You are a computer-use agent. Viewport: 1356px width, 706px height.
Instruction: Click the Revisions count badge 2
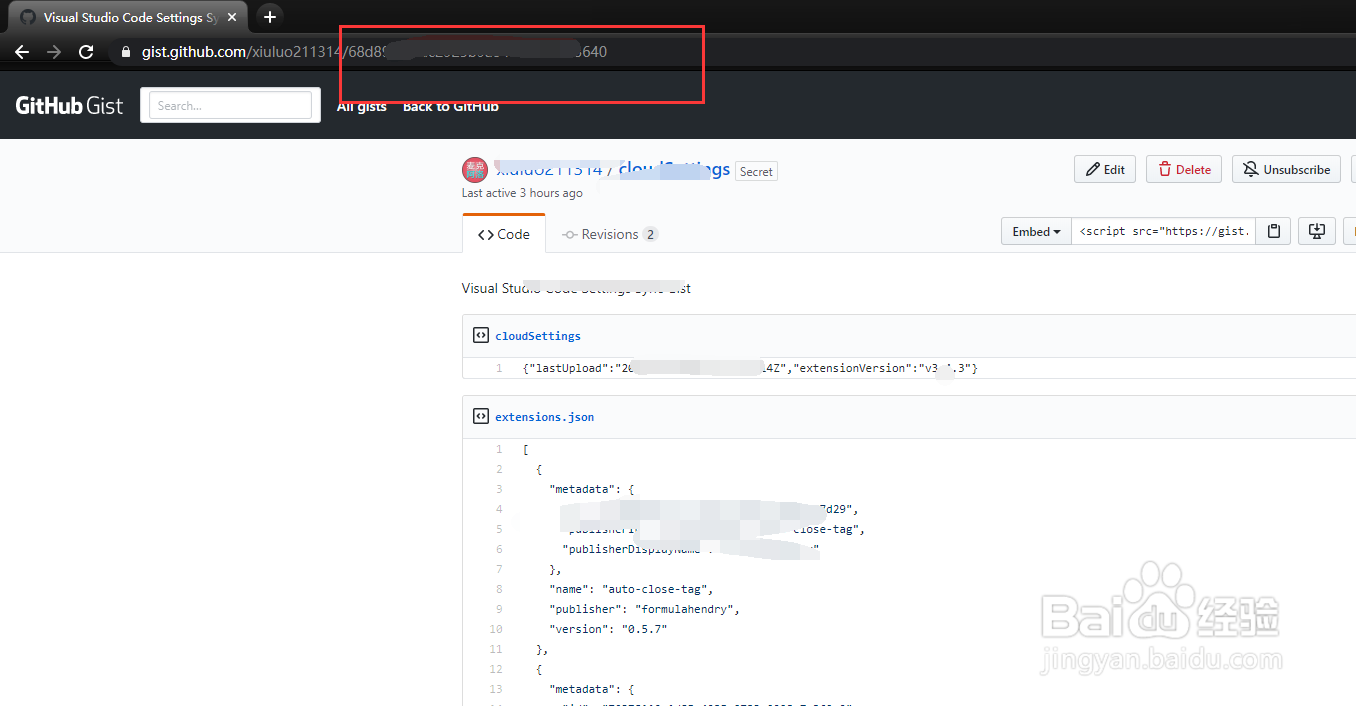pyautogui.click(x=650, y=235)
